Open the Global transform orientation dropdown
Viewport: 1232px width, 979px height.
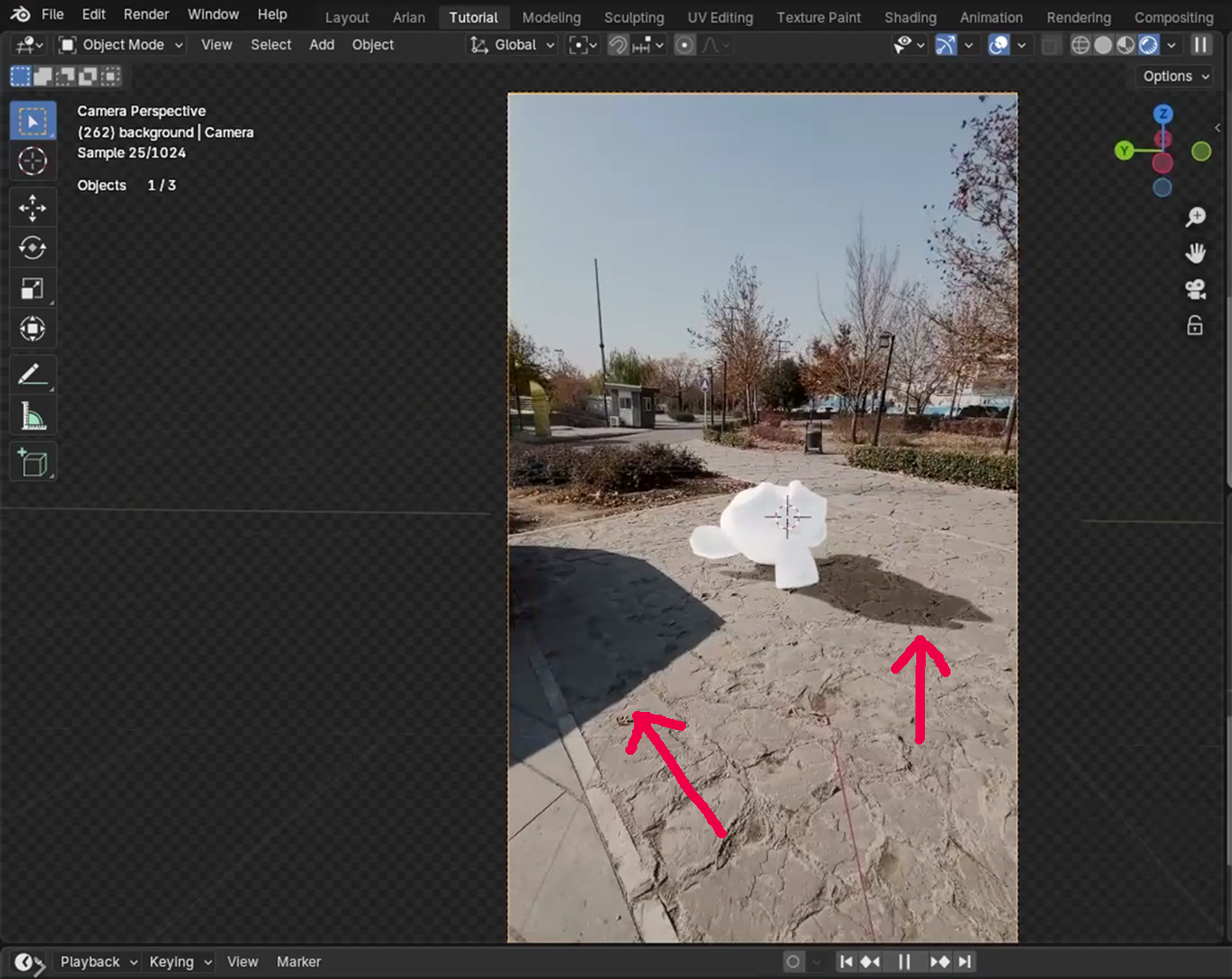513,45
